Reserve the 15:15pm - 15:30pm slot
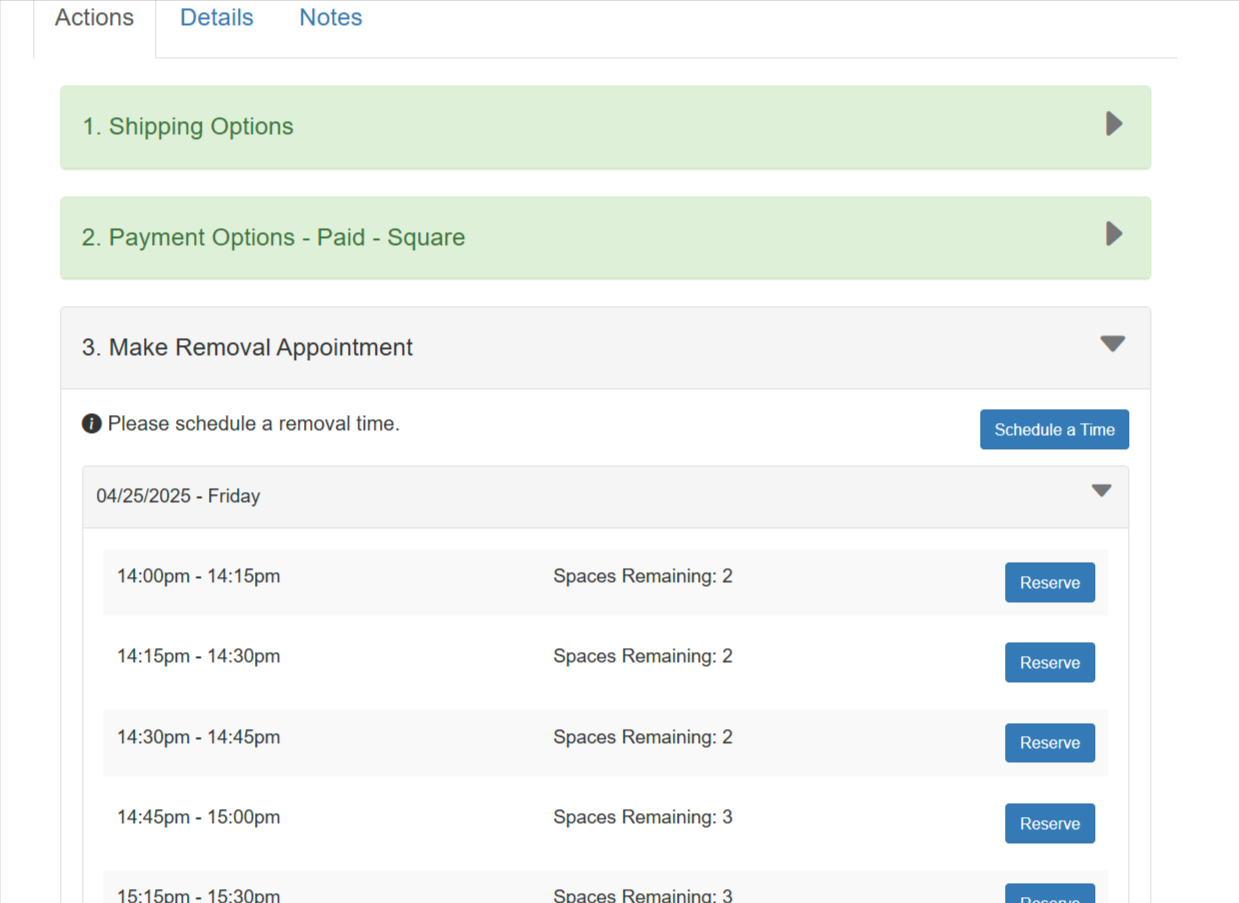 coord(1049,895)
